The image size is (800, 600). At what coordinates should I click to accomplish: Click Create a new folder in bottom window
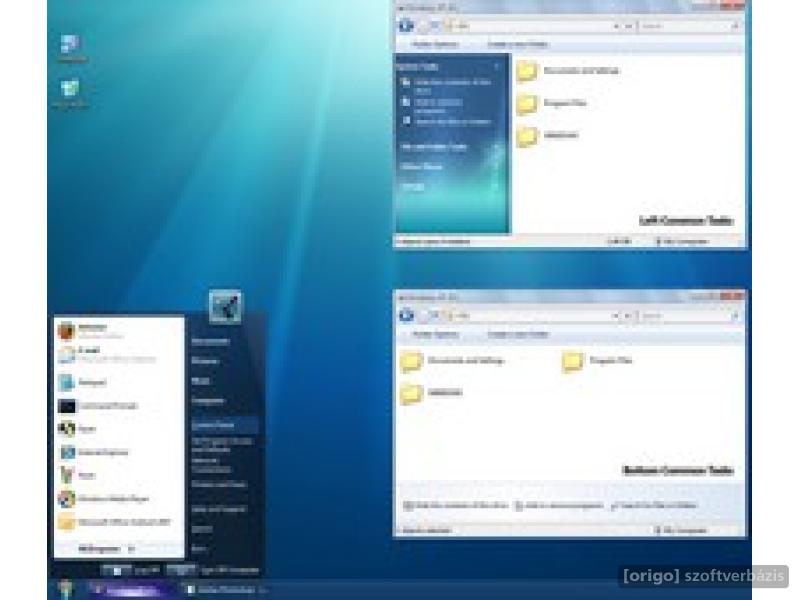point(518,335)
